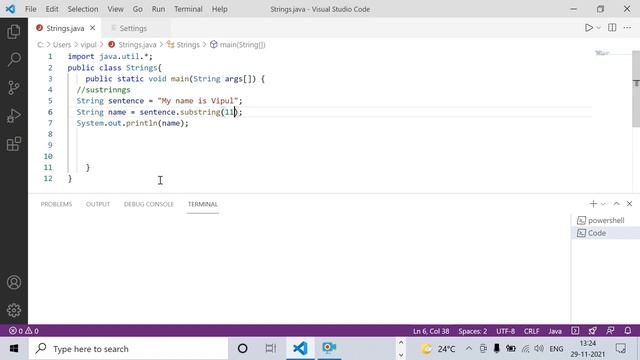This screenshot has height=360, width=640.
Task: Open weather 24°C widget in taskbar
Action: pyautogui.click(x=439, y=349)
